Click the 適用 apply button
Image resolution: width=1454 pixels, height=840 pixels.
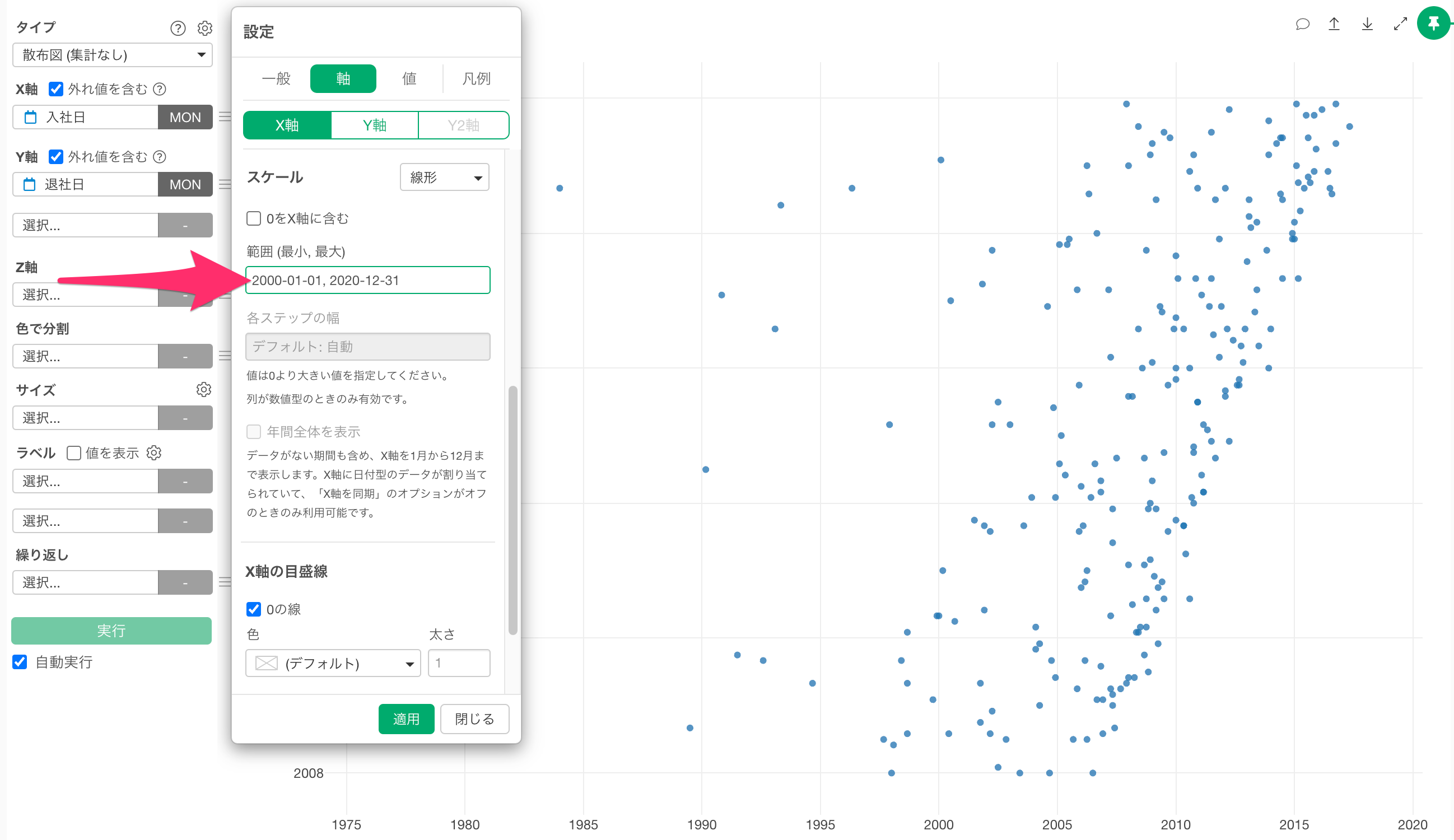406,719
